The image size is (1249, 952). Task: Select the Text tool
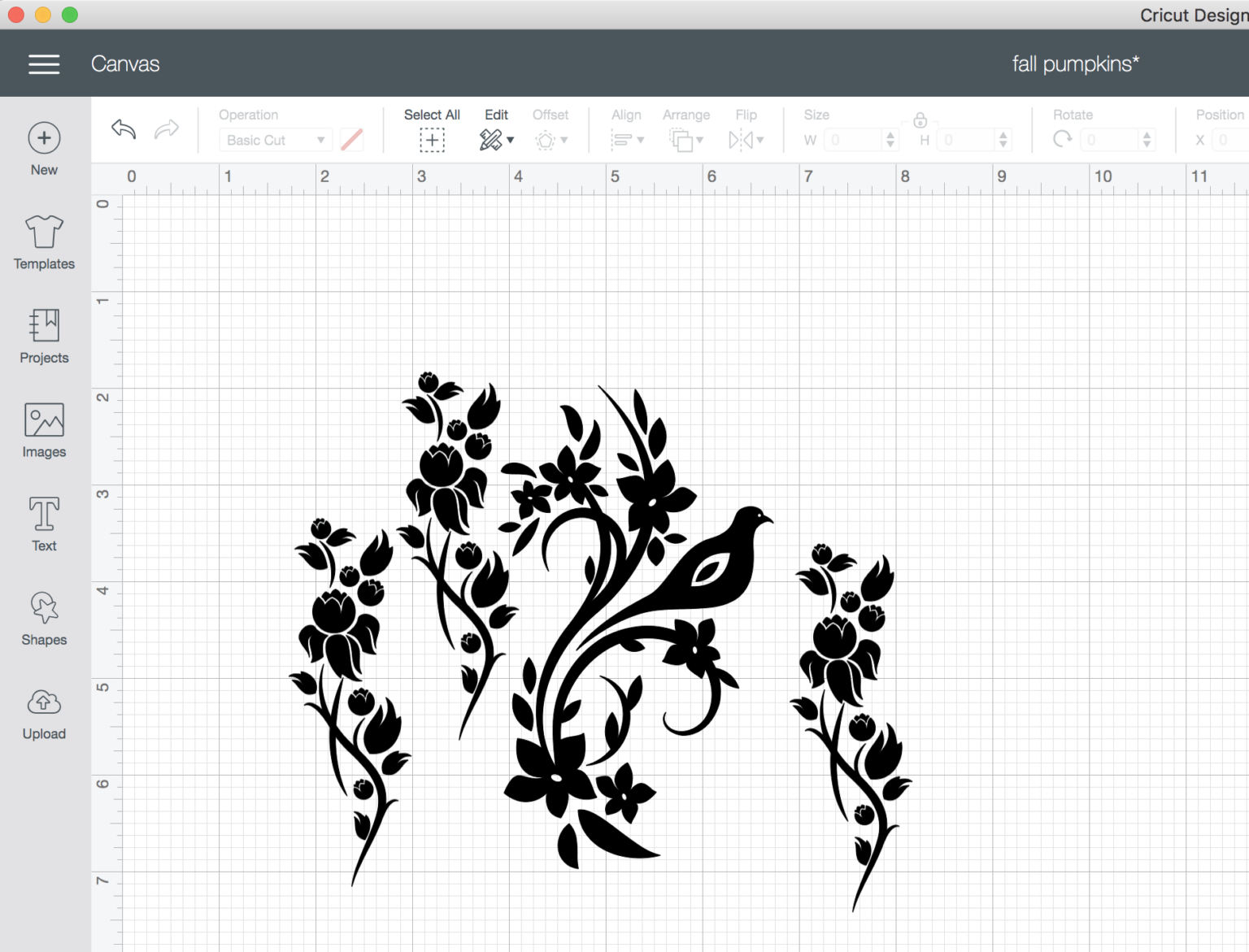[x=44, y=524]
